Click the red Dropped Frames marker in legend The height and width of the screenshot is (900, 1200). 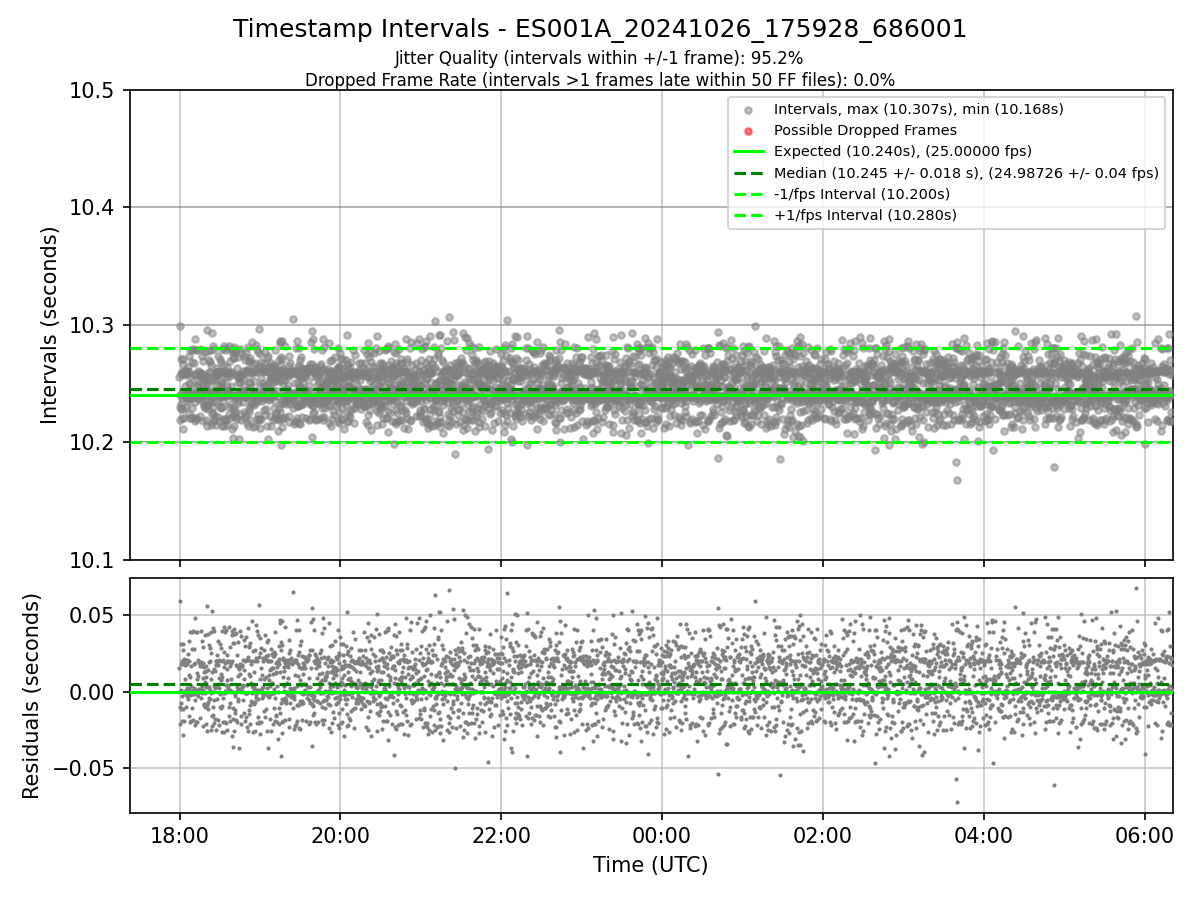[x=749, y=130]
